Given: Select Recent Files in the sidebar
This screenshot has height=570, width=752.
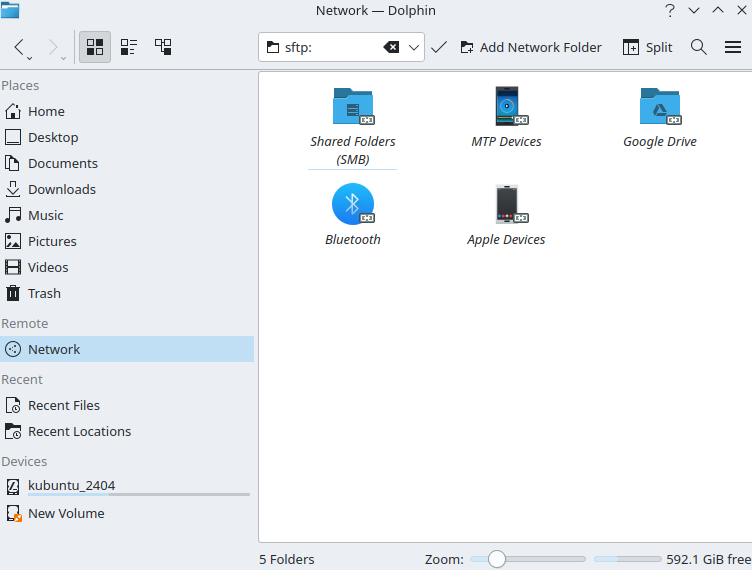Looking at the screenshot, I should click(x=64, y=405).
